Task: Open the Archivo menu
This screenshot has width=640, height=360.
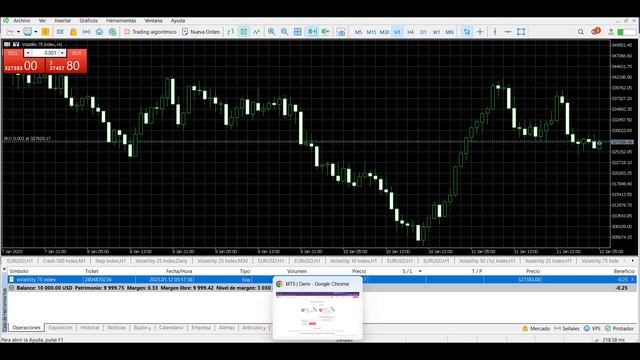Action: click(22, 20)
